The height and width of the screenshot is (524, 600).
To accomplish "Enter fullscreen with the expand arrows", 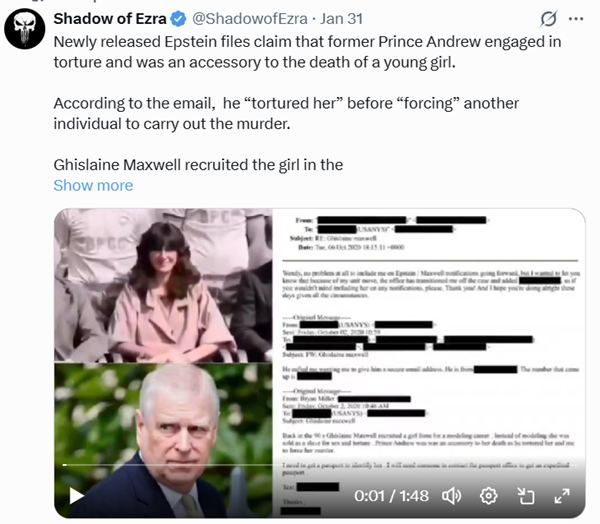I will coord(562,496).
